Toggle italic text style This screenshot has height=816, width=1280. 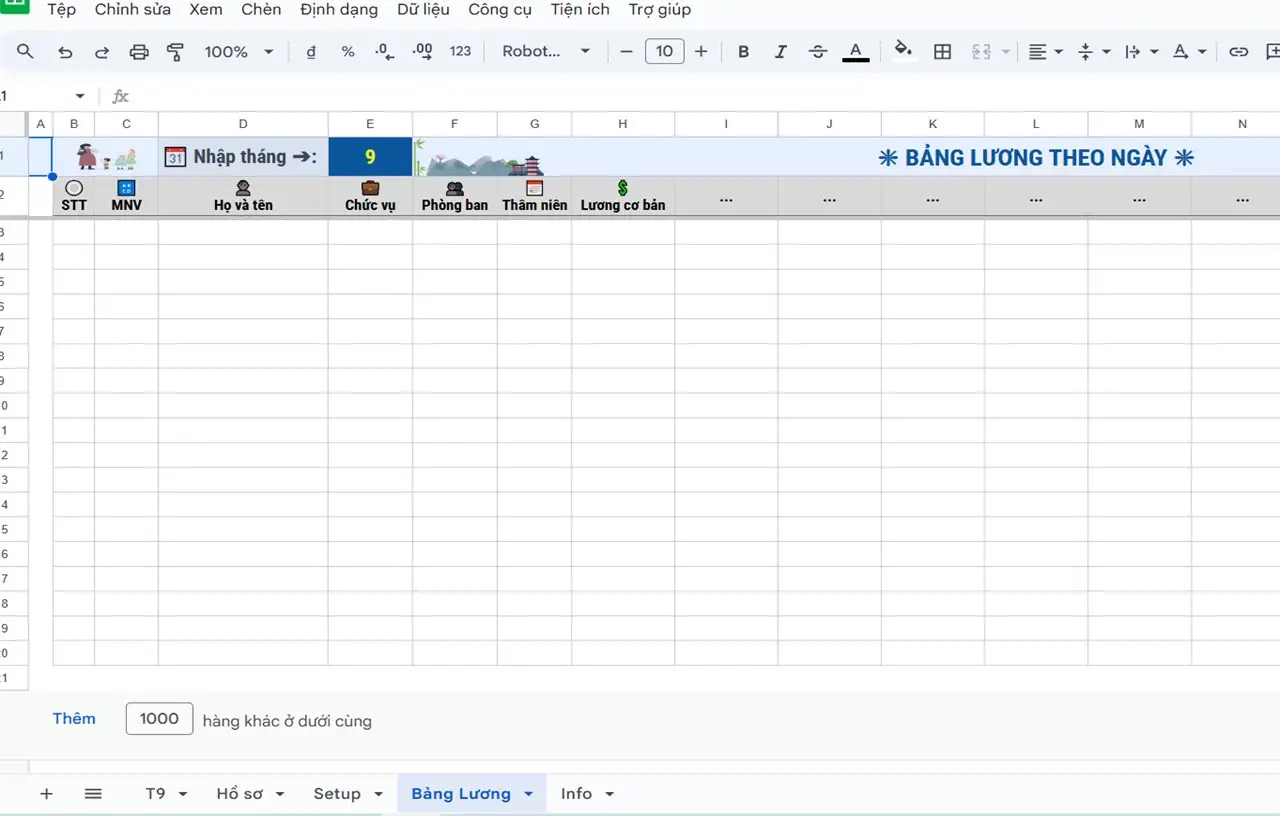pyautogui.click(x=780, y=52)
